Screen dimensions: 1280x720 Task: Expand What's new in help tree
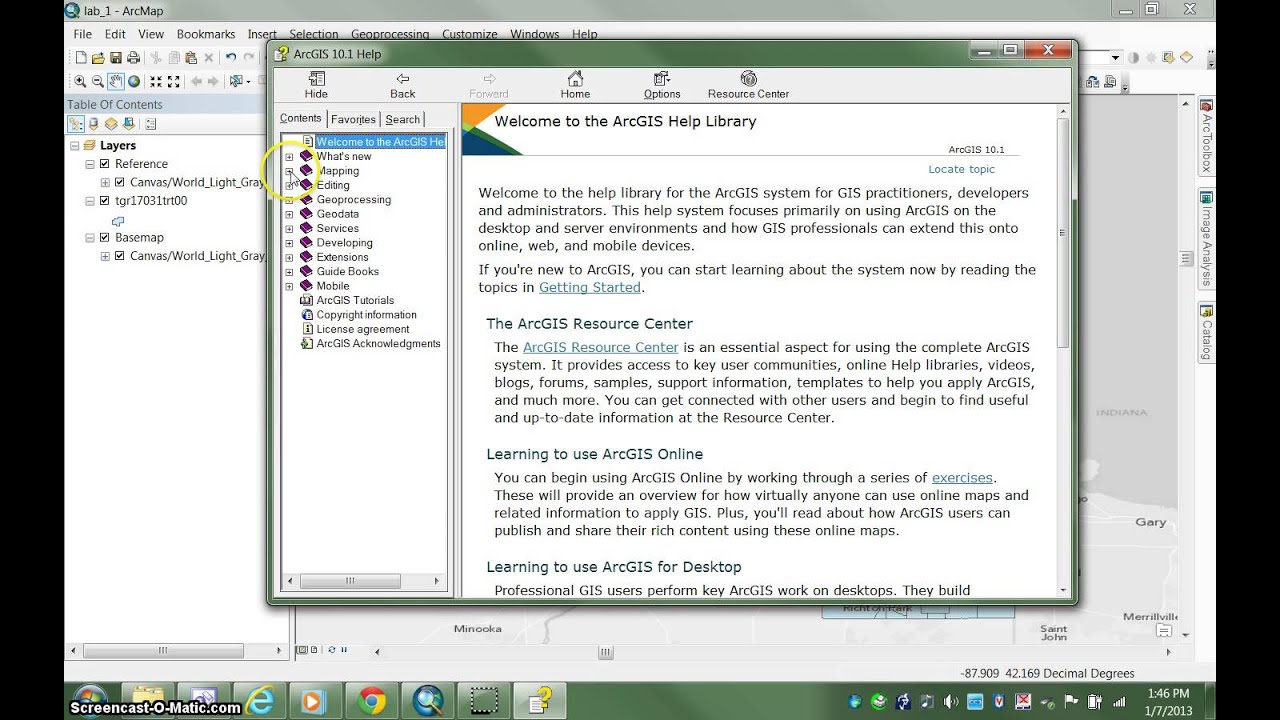[290, 157]
